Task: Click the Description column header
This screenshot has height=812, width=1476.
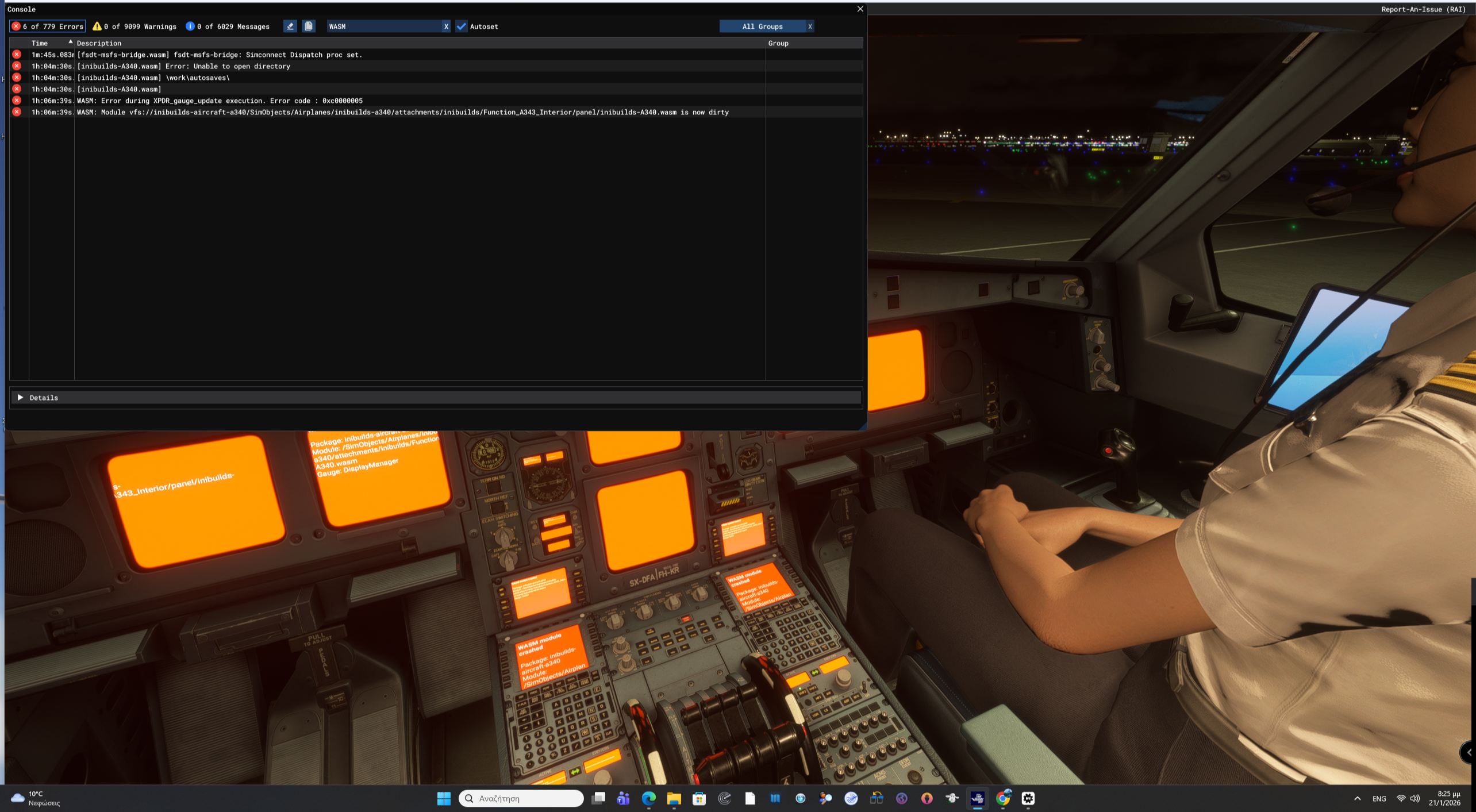Action: pyautogui.click(x=99, y=43)
